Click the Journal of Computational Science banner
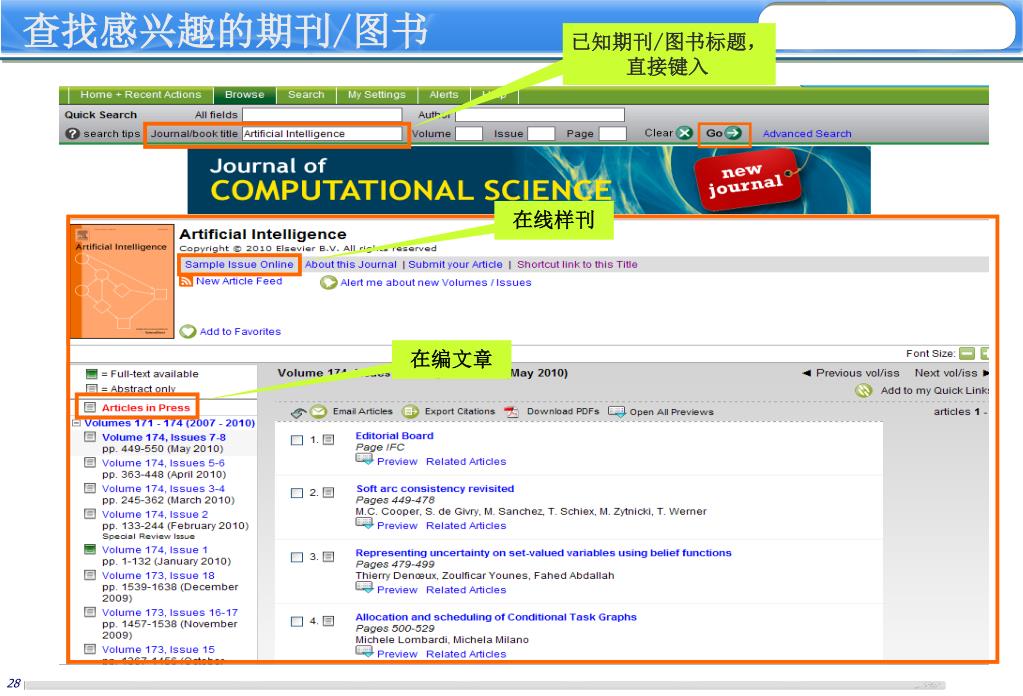1023x696 pixels. tap(528, 180)
